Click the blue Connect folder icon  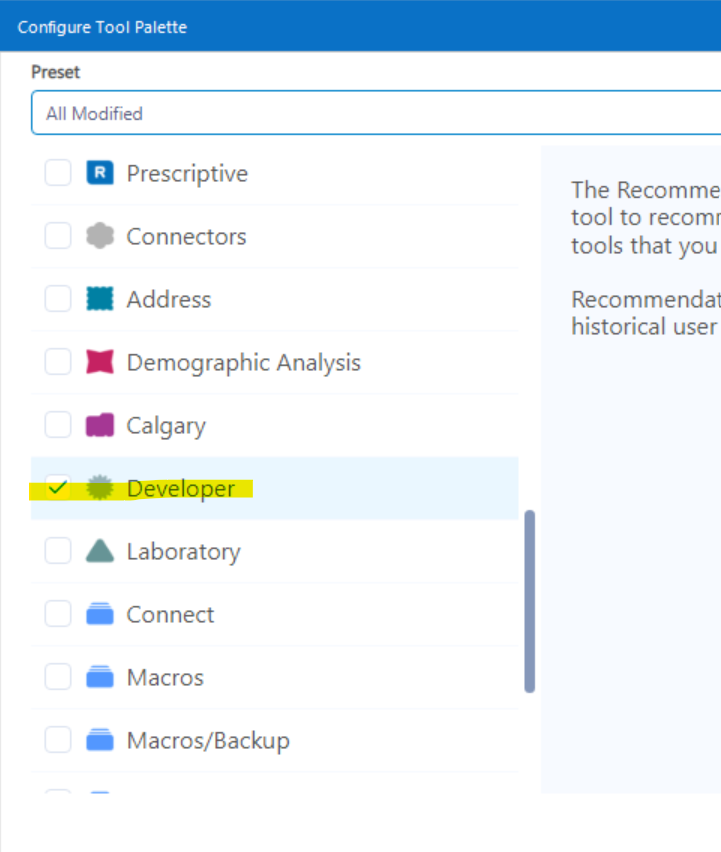[x=100, y=614]
